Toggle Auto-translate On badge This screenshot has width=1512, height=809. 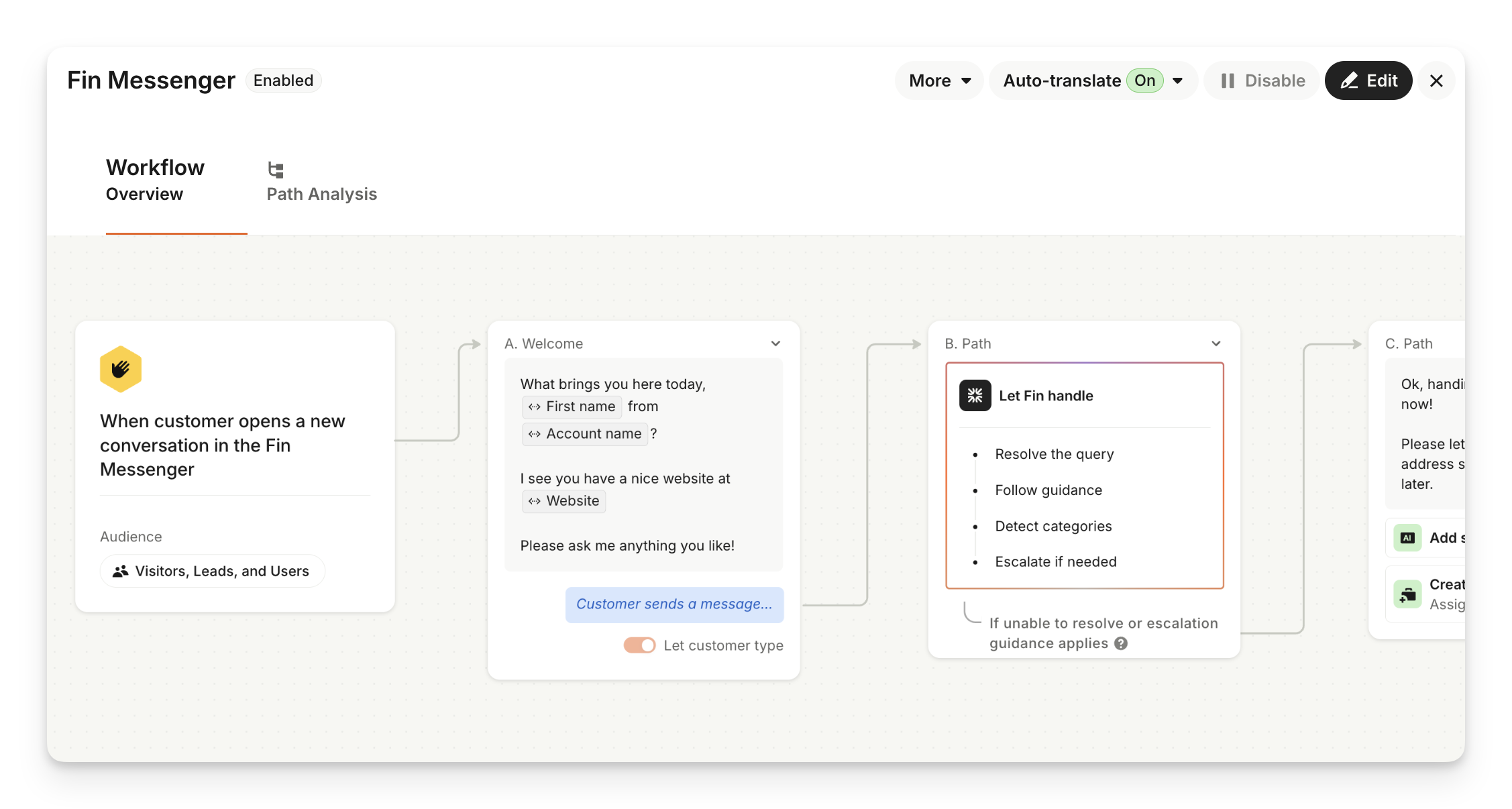1144,80
